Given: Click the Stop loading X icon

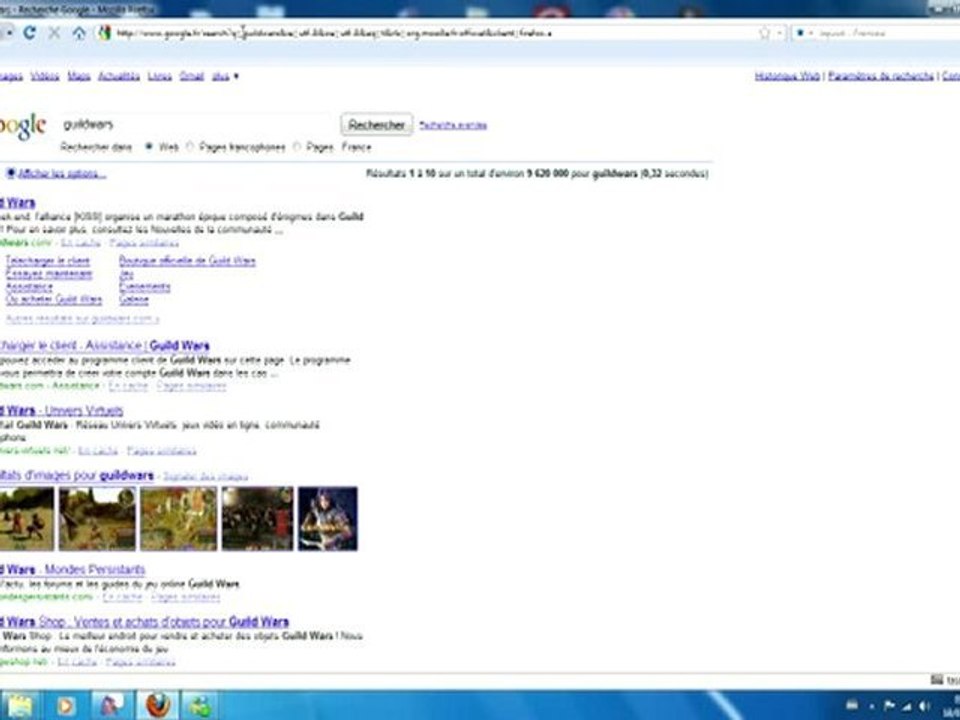Looking at the screenshot, I should click(x=54, y=33).
